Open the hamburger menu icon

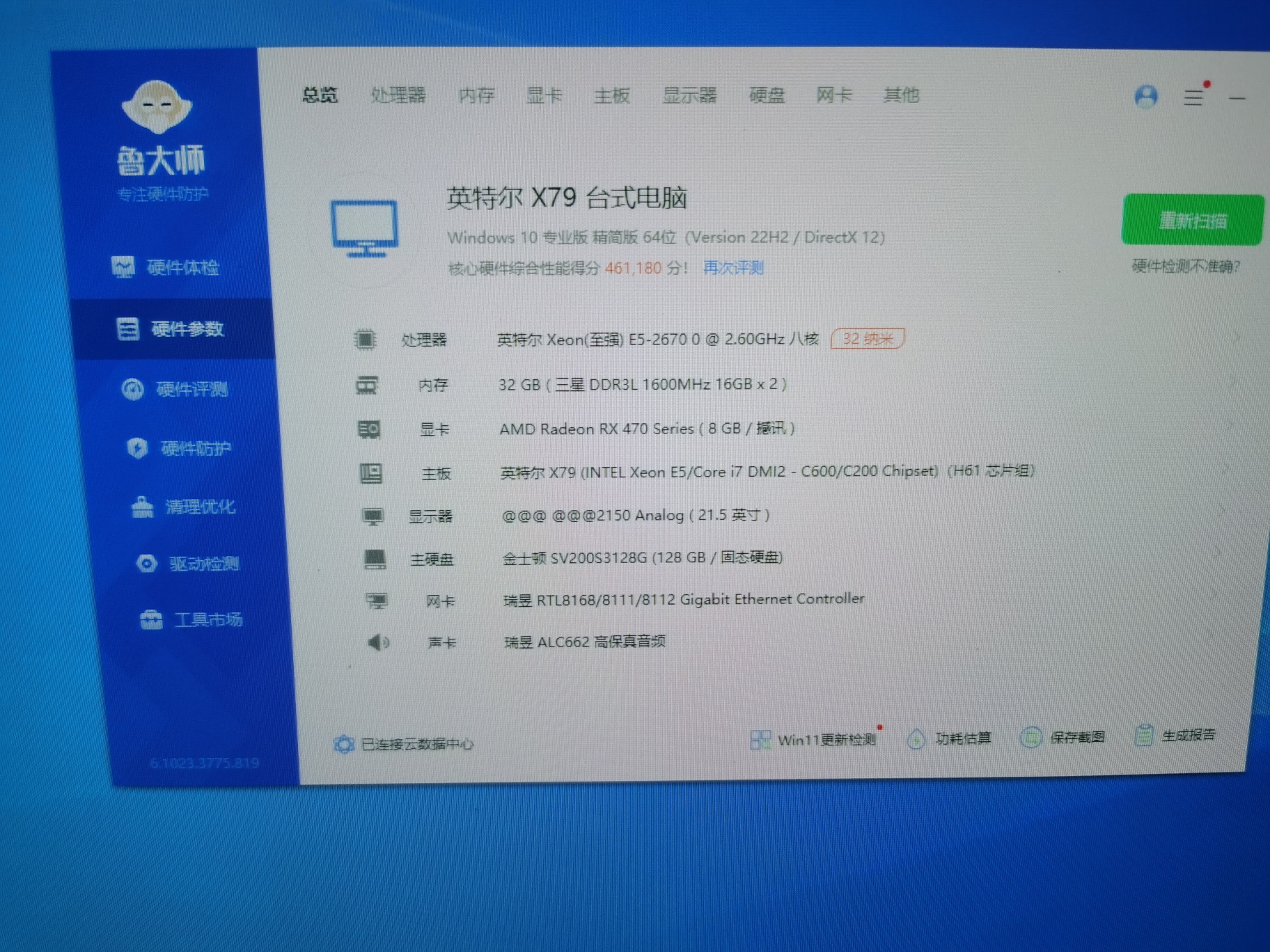tap(1193, 97)
